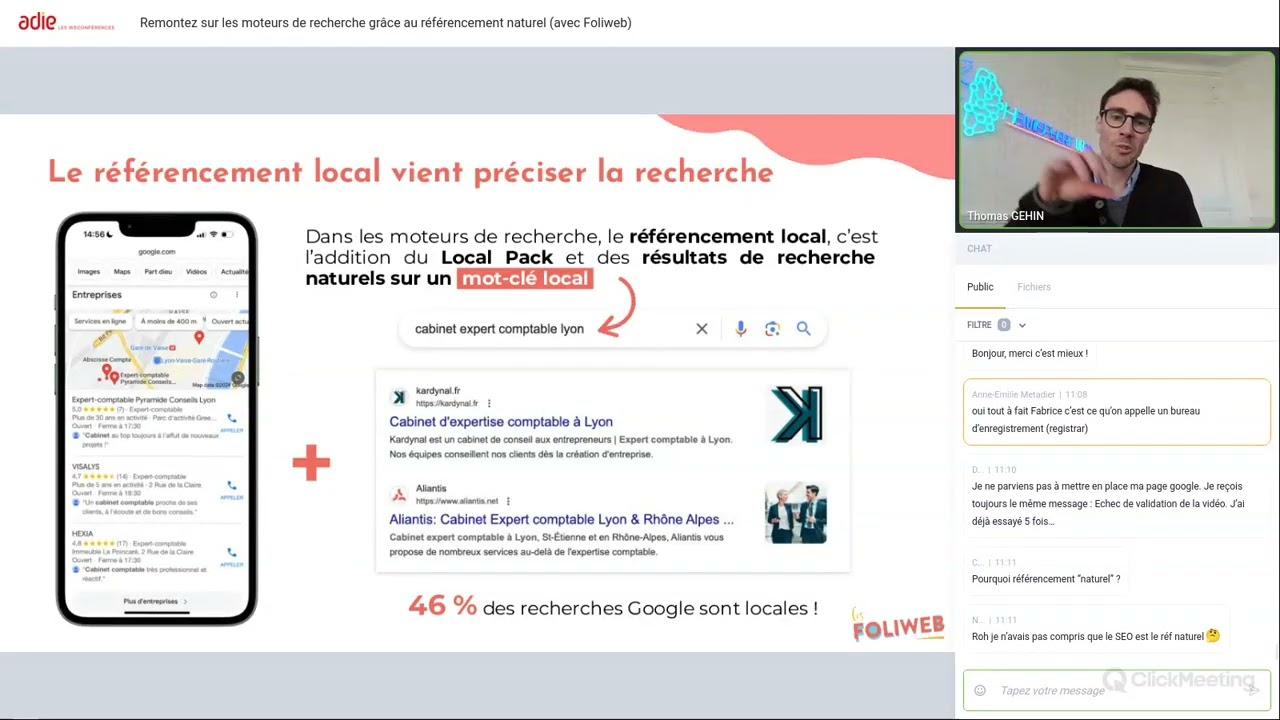
Task: Click the CHAT panel heading
Action: pos(979,248)
